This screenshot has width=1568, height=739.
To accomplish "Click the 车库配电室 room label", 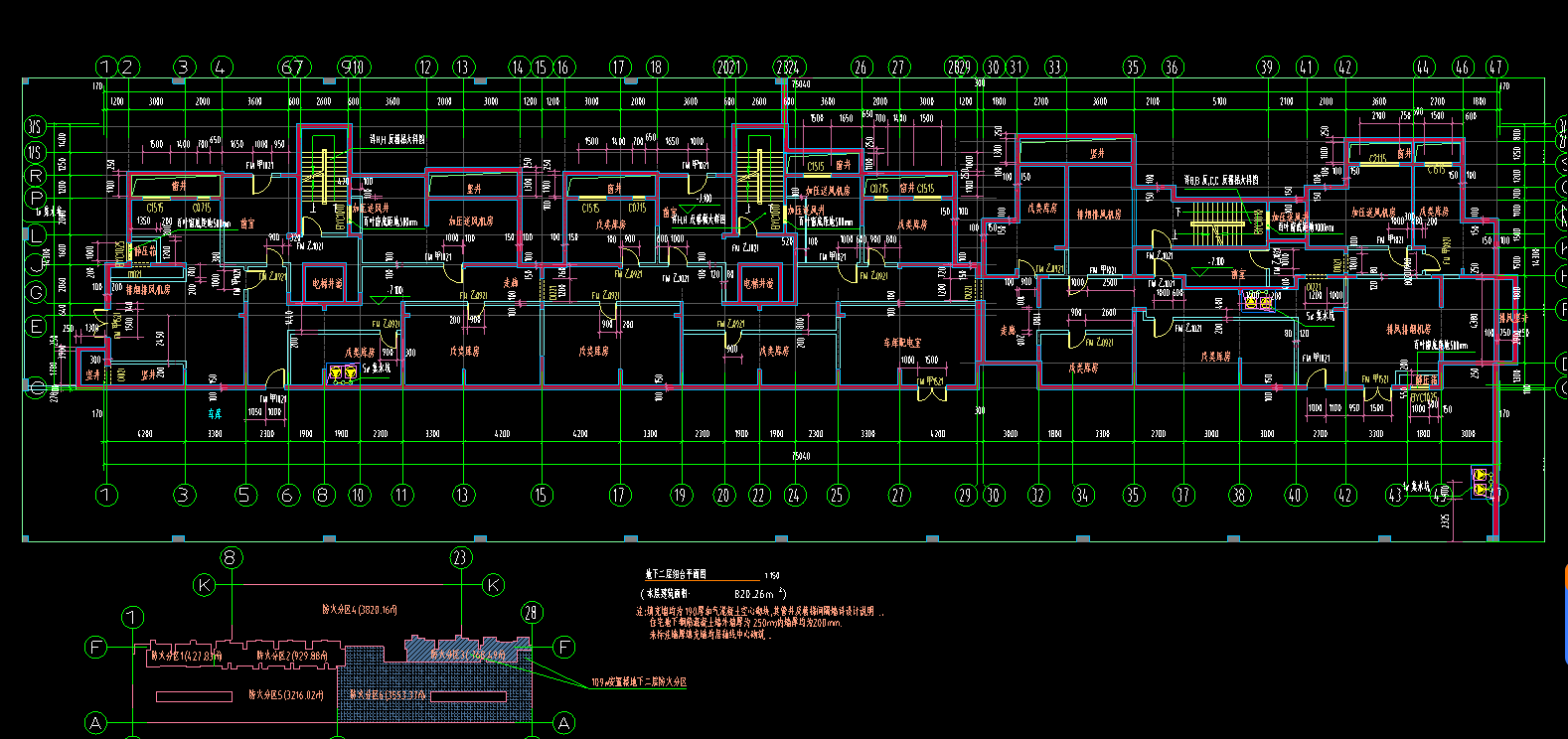I will coord(901,342).
